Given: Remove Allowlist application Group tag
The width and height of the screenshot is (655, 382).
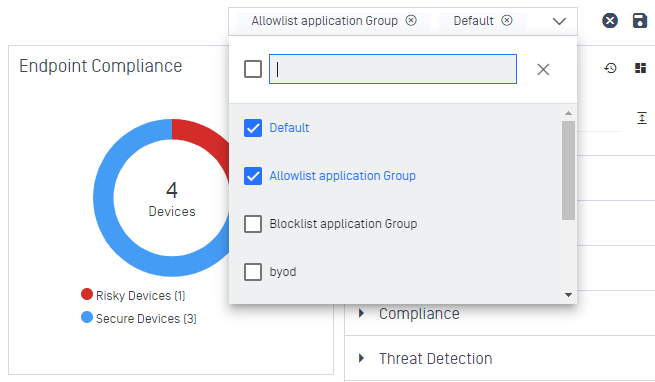Looking at the screenshot, I should pos(411,20).
